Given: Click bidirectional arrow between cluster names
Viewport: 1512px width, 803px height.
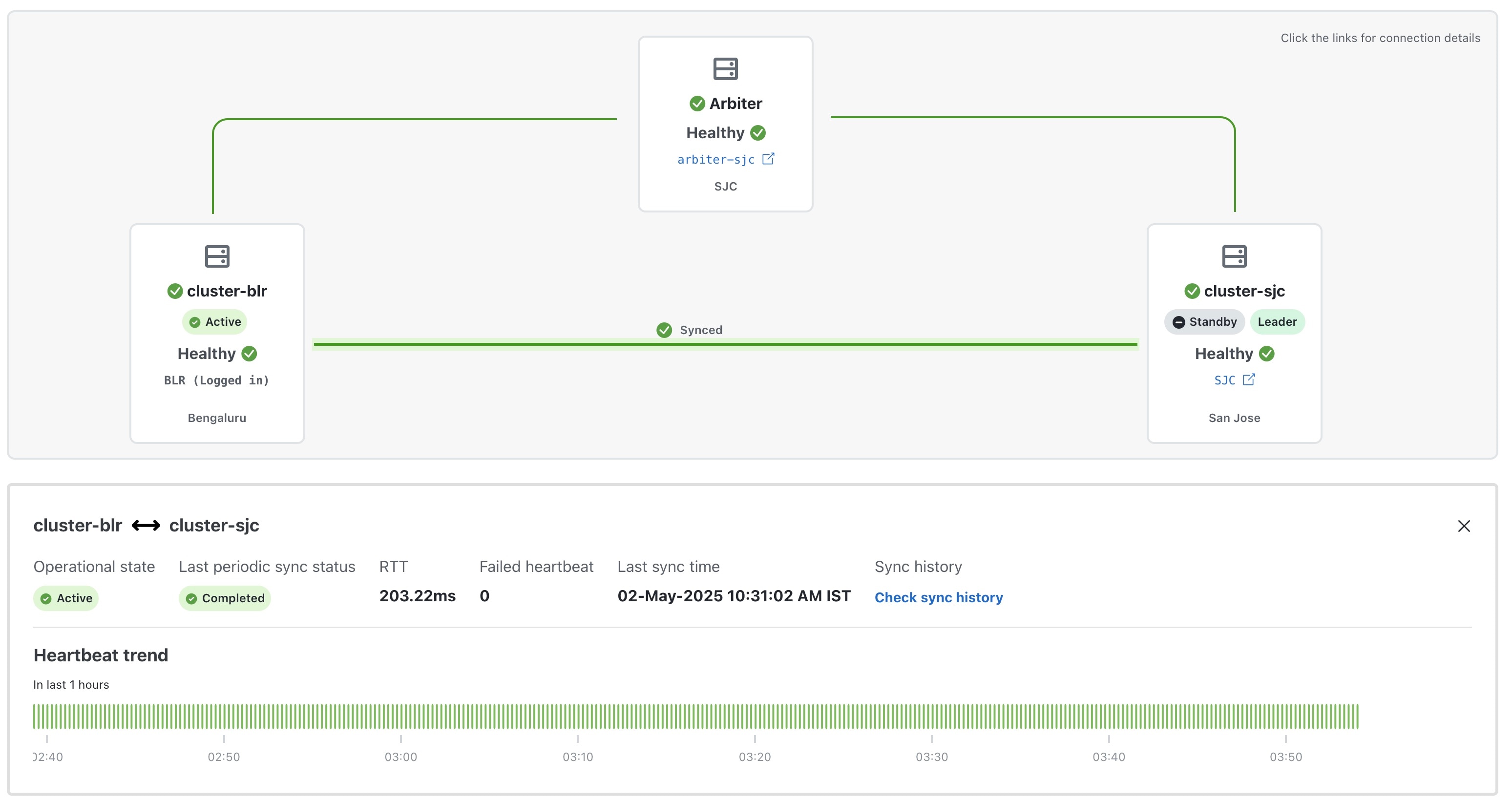Looking at the screenshot, I should 146,526.
